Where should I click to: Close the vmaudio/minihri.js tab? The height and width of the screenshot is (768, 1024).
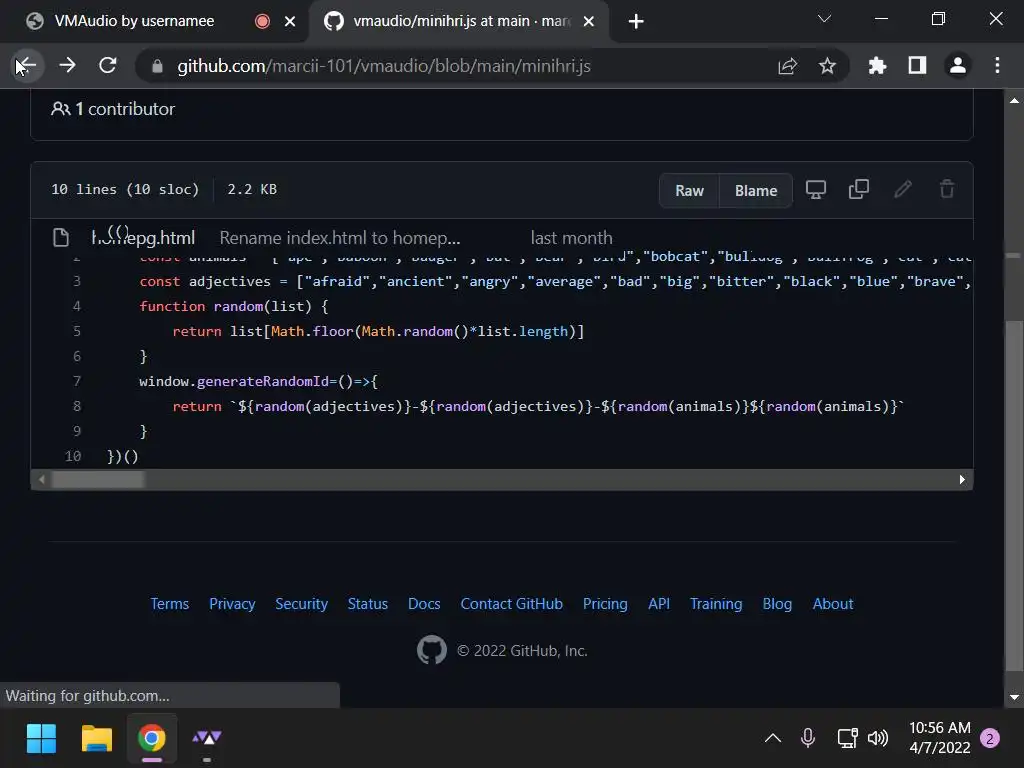[588, 22]
